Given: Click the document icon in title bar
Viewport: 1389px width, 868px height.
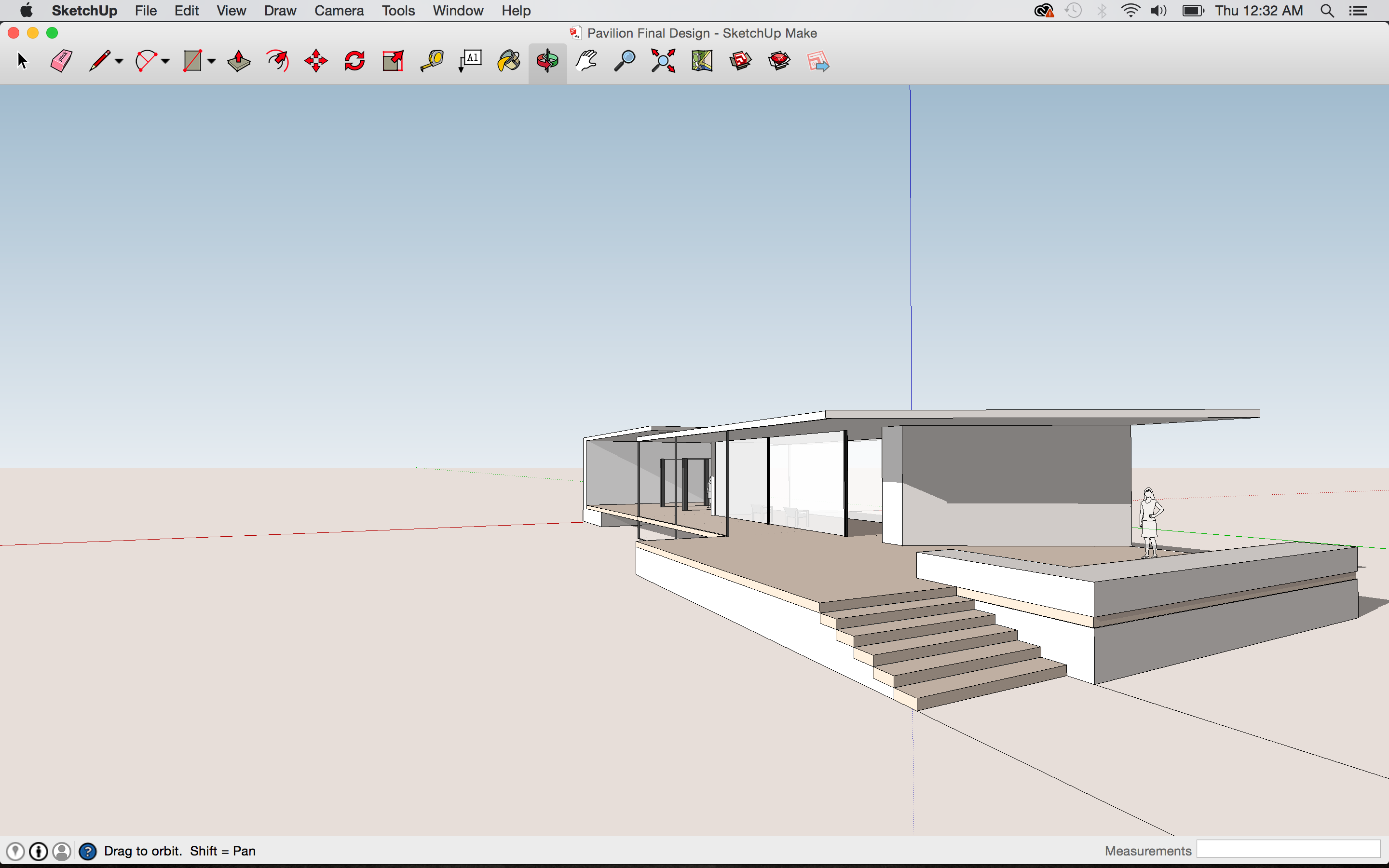Looking at the screenshot, I should [575, 33].
